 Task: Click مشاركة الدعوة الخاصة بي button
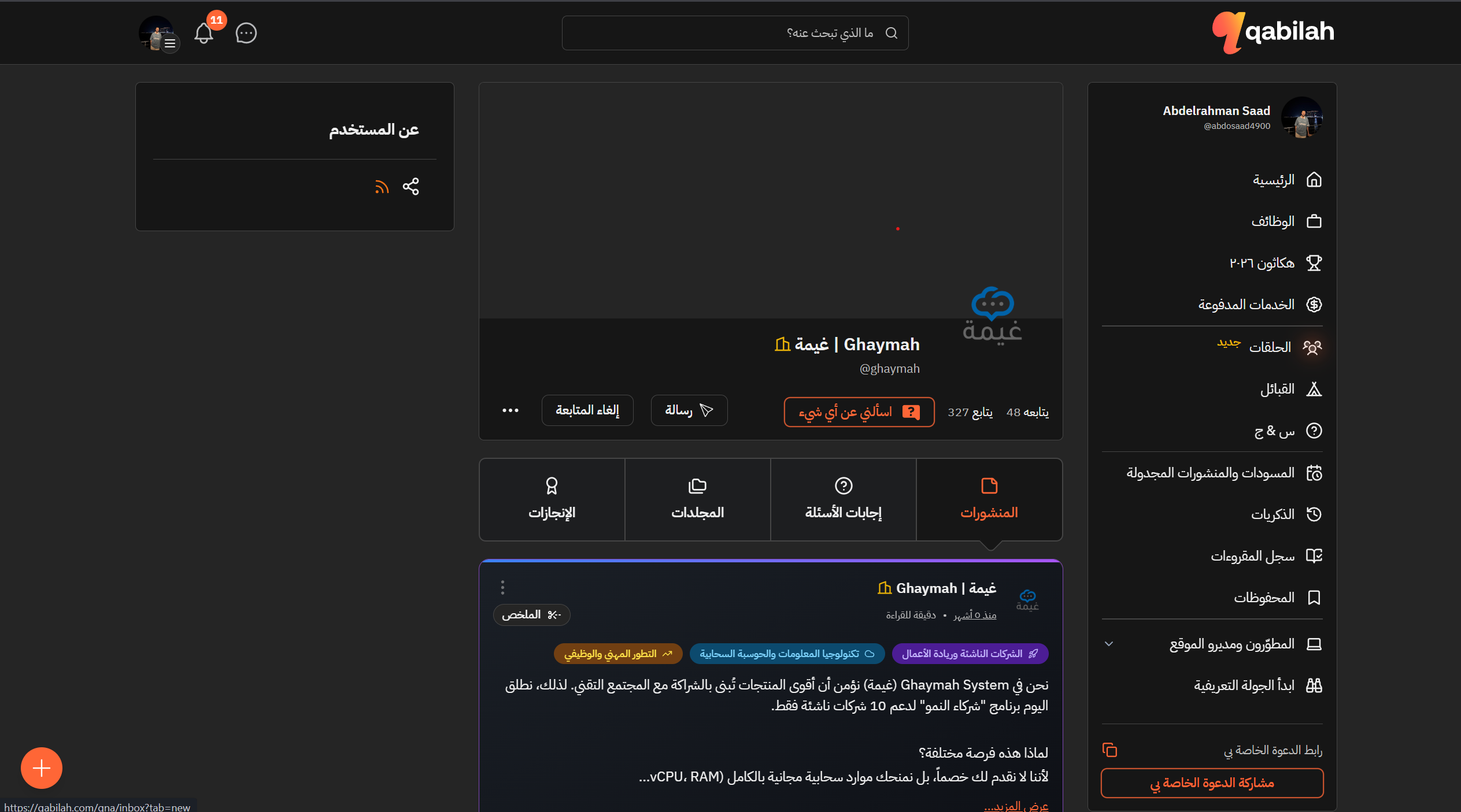pos(1212,783)
